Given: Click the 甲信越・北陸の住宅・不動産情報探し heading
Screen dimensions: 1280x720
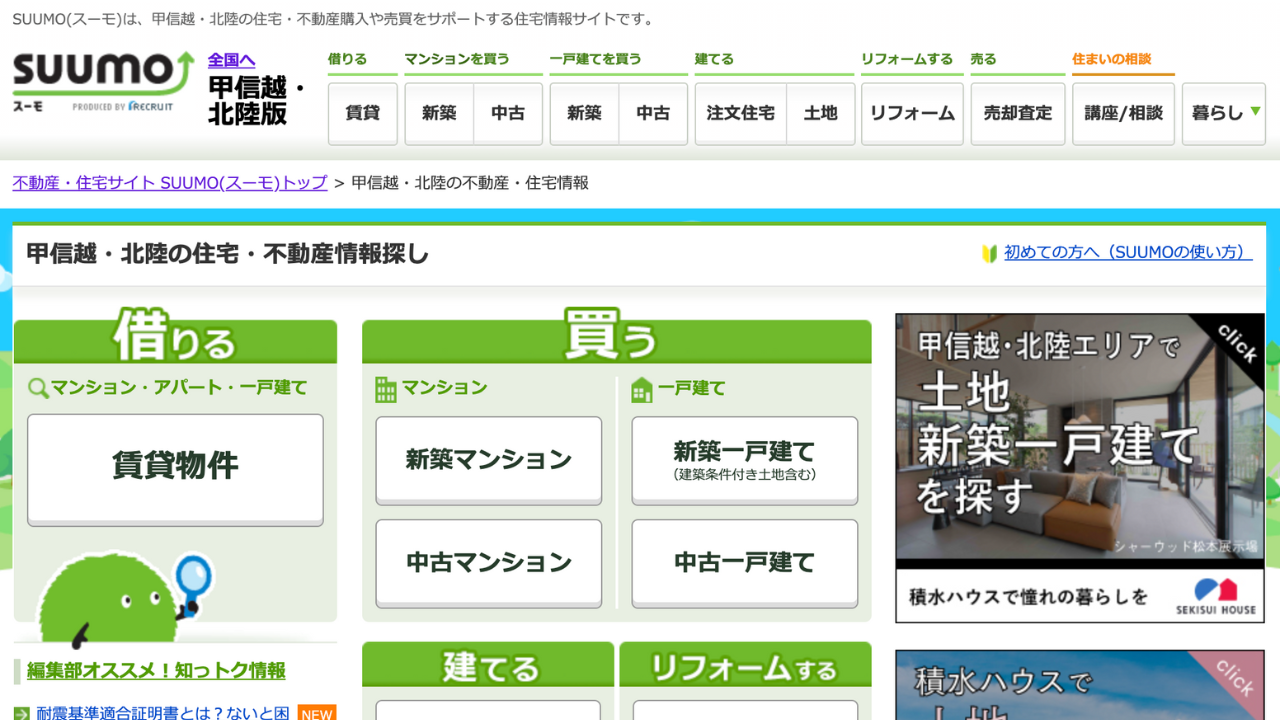Looking at the screenshot, I should (x=228, y=254).
